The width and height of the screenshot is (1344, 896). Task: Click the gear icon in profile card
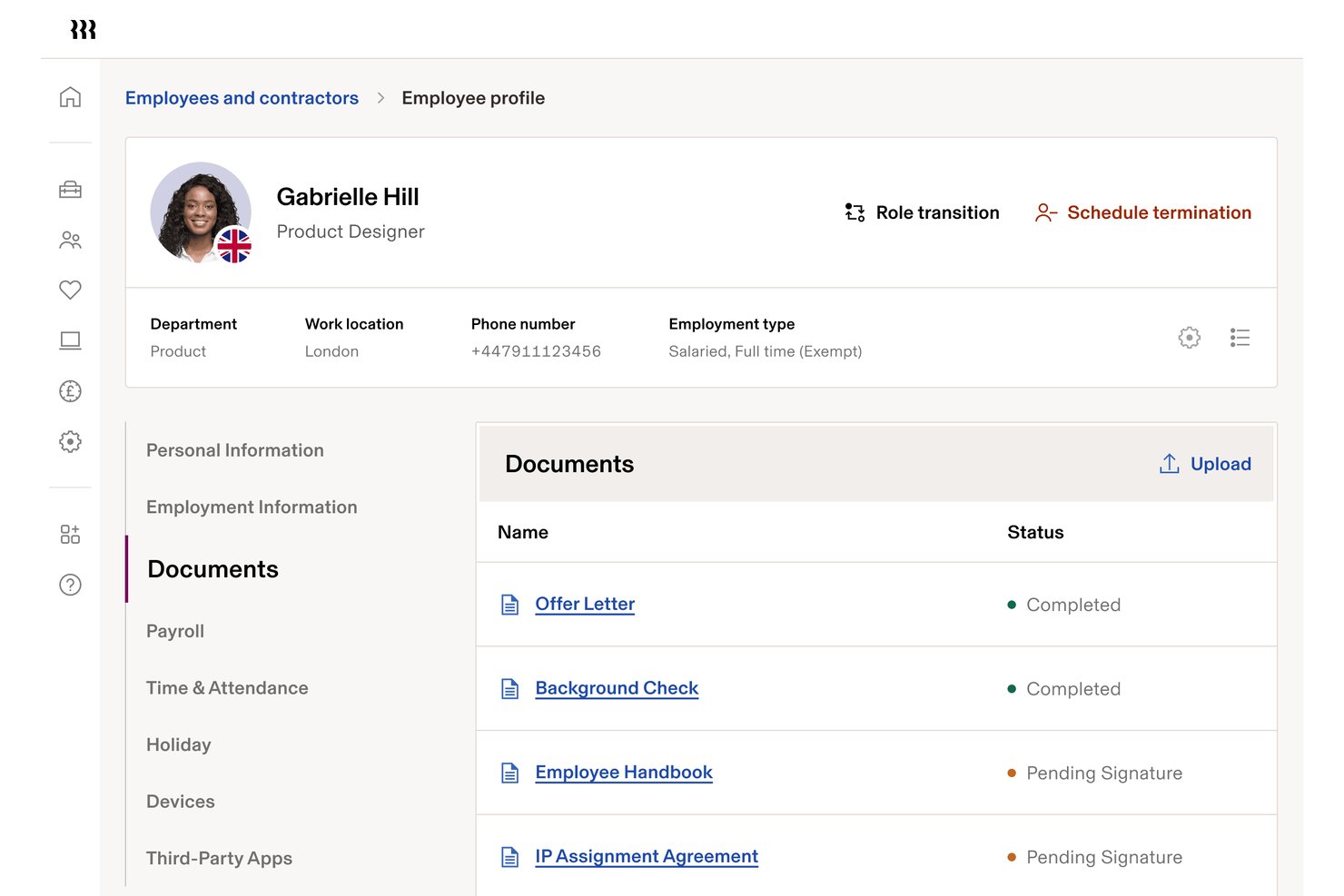tap(1189, 338)
